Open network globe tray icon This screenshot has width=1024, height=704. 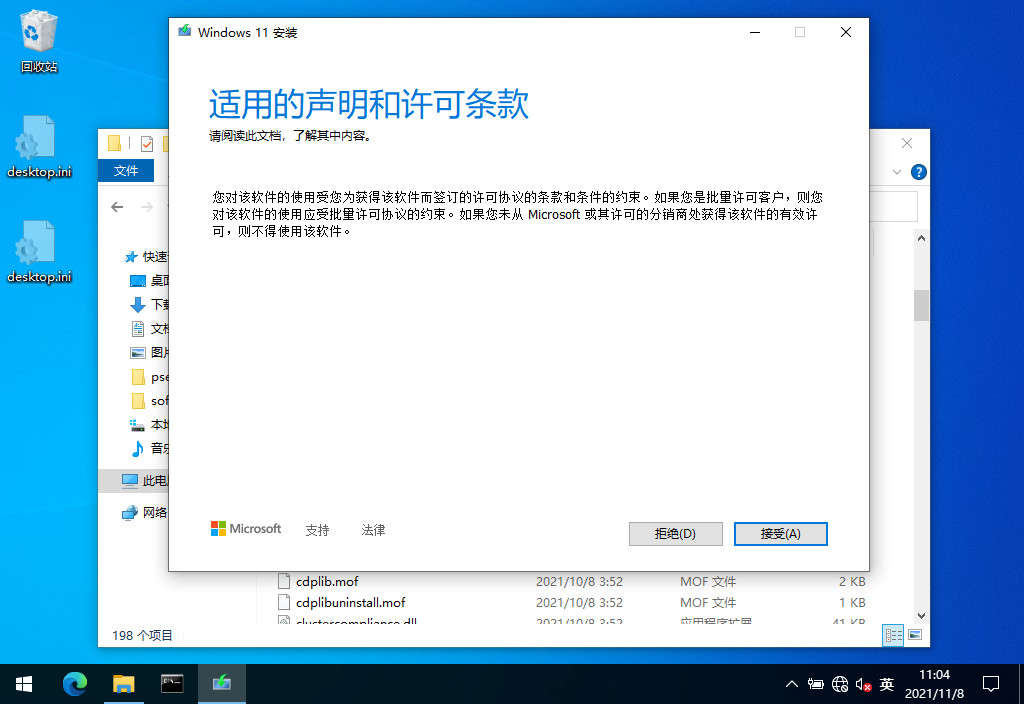(x=840, y=684)
